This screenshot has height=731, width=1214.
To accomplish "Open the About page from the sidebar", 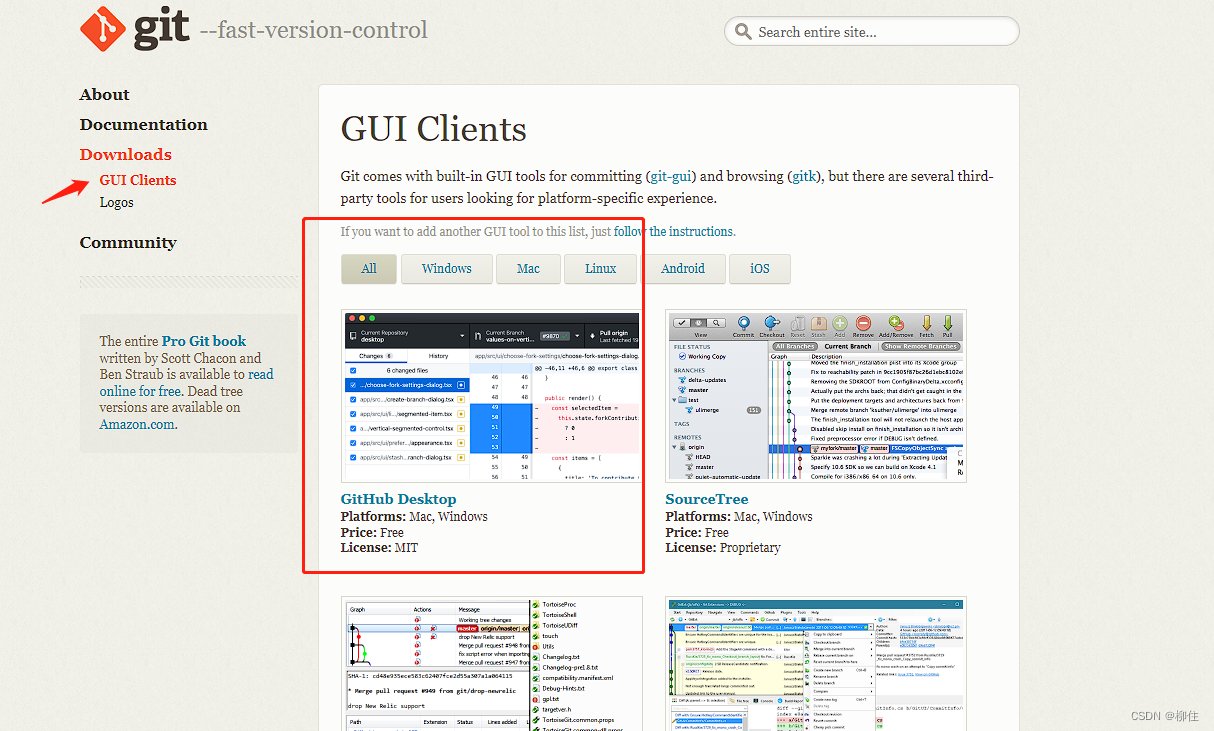I will coord(104,95).
